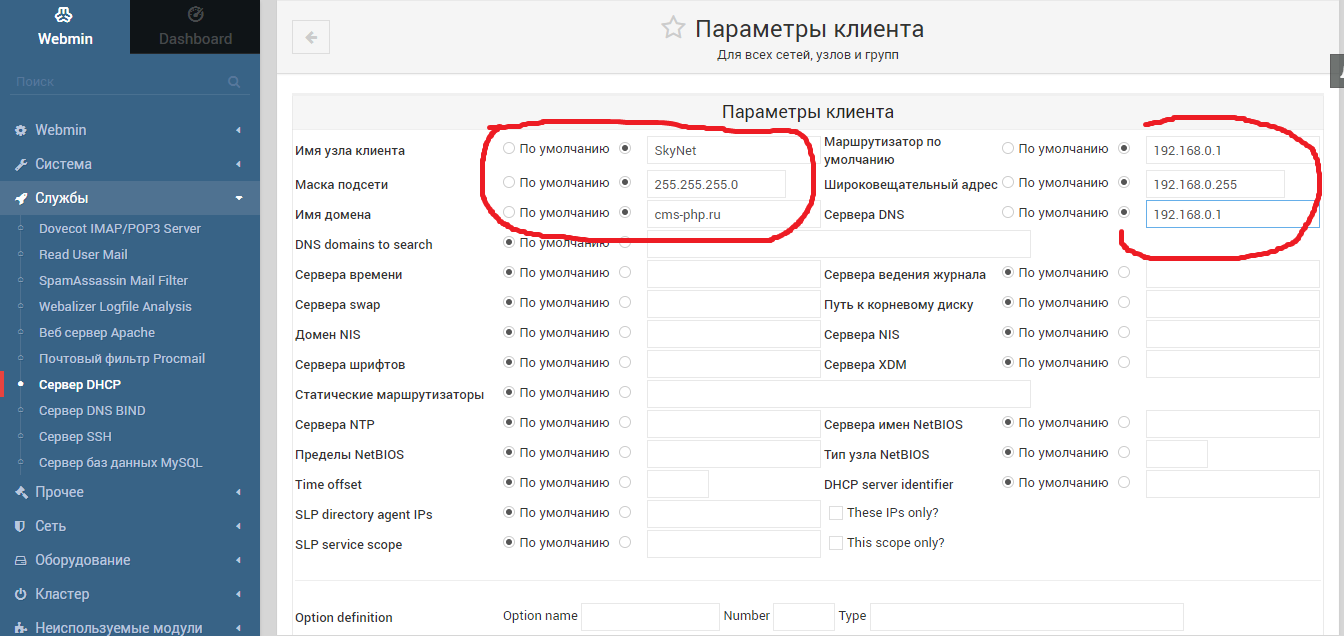Expand the Неиспользуемые модули category

point(130,626)
